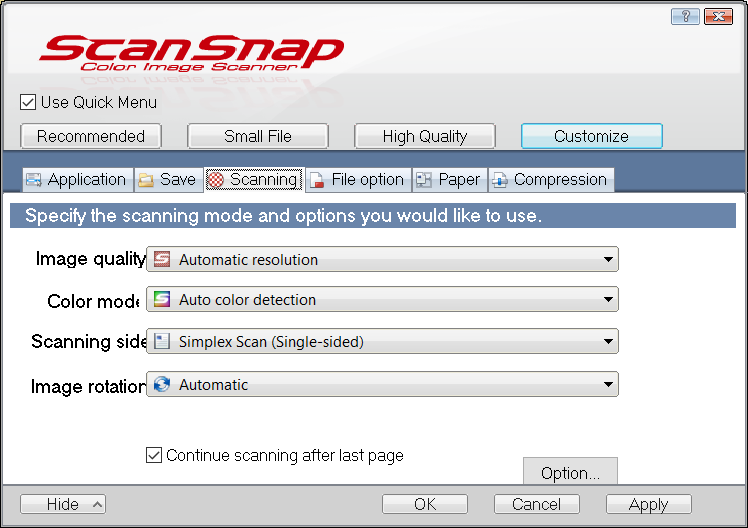Toggle the Use Quick Menu checkbox

tap(28, 102)
